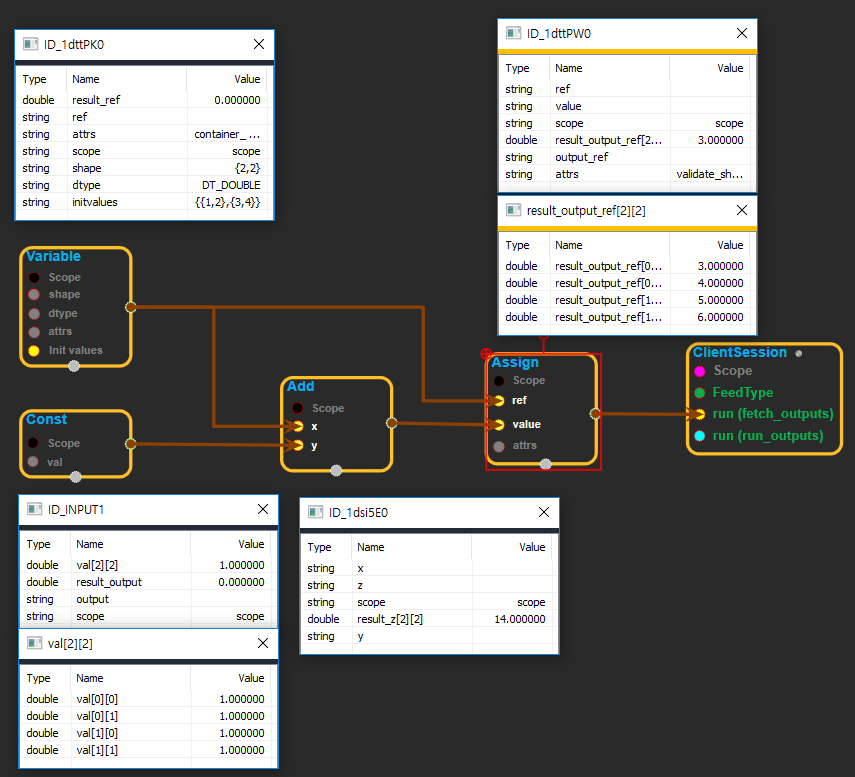Click the Value column header in ID_1dttPW0

(730, 68)
